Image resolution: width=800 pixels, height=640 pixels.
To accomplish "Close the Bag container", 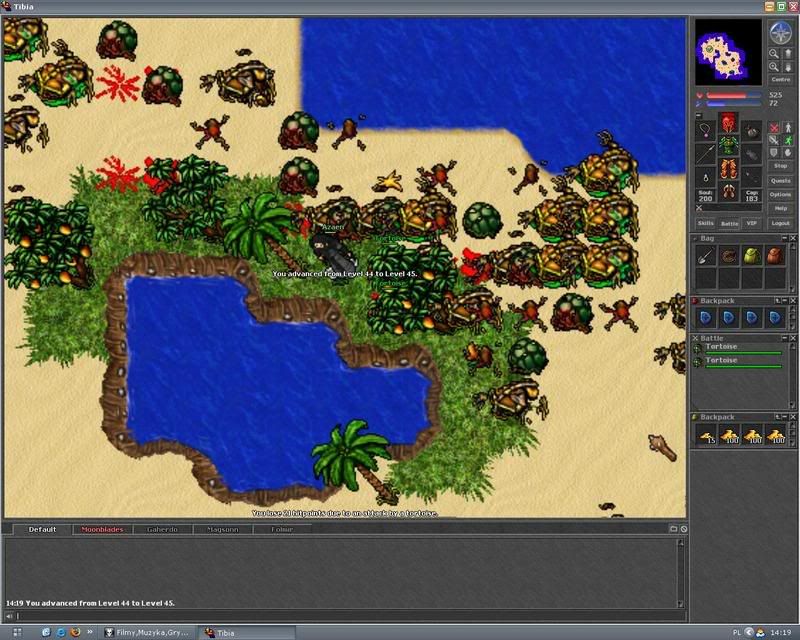I will pyautogui.click(x=793, y=238).
